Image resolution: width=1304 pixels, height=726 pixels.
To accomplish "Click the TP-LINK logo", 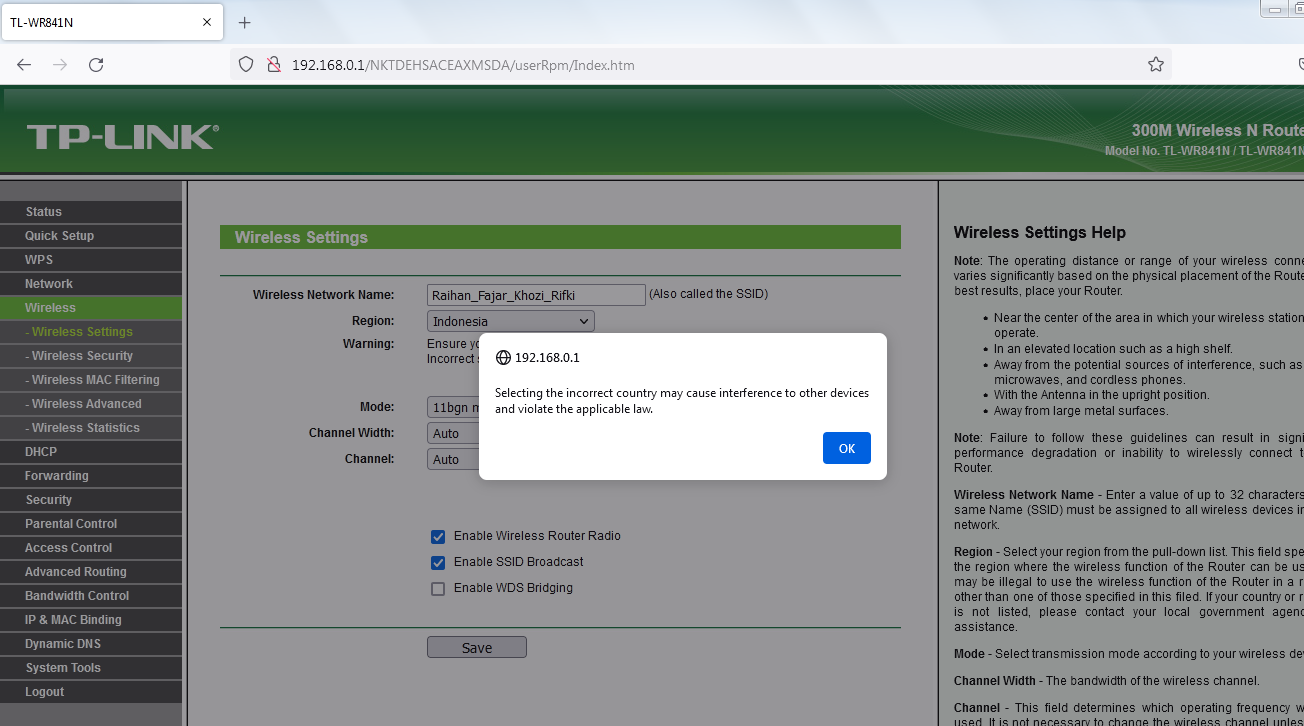I will [x=122, y=136].
